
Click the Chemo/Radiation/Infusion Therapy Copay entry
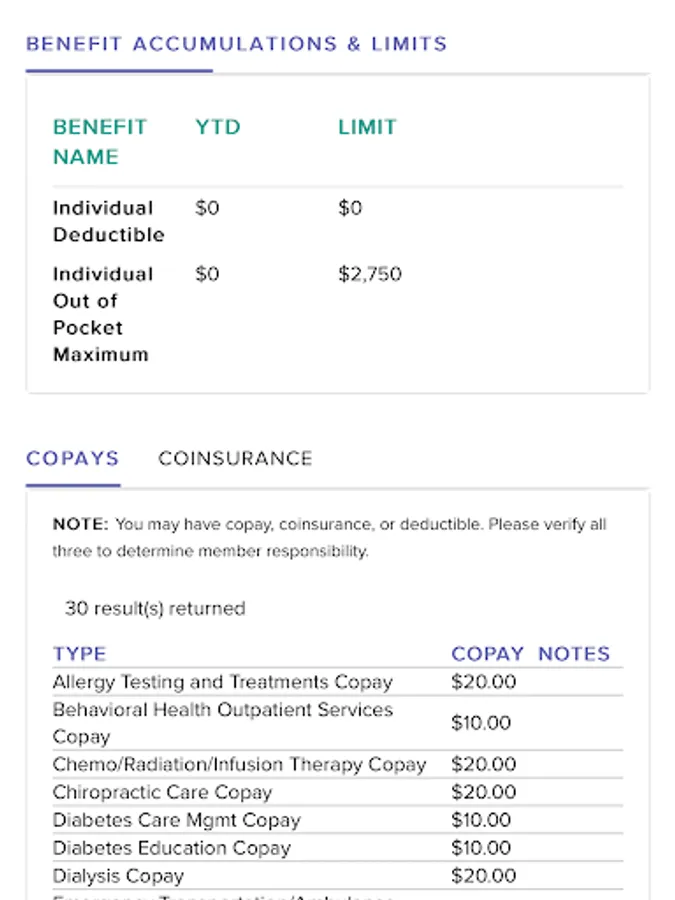point(239,765)
